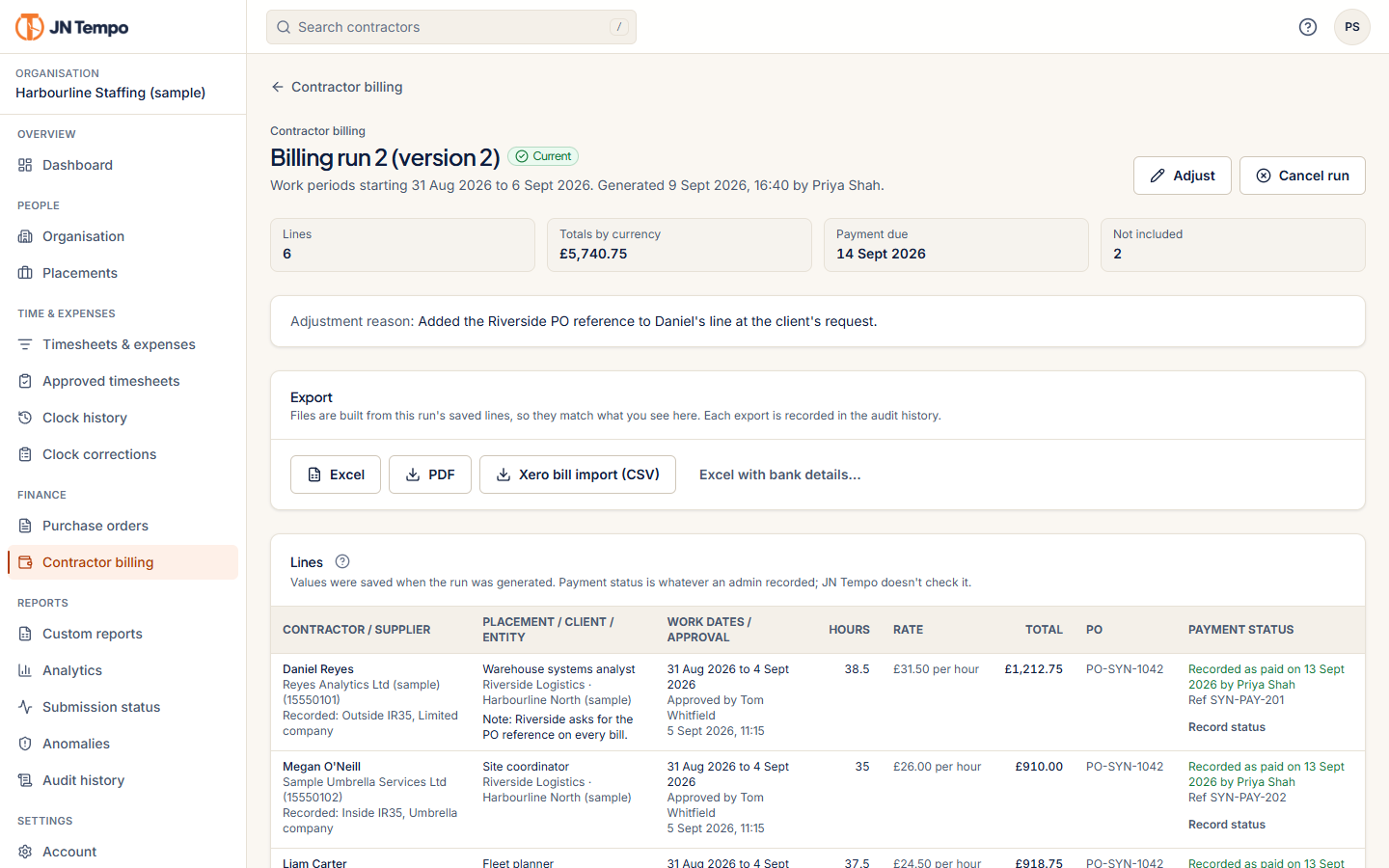Click the back arrow beside Contractor billing
The height and width of the screenshot is (868, 1389).
pos(278,87)
